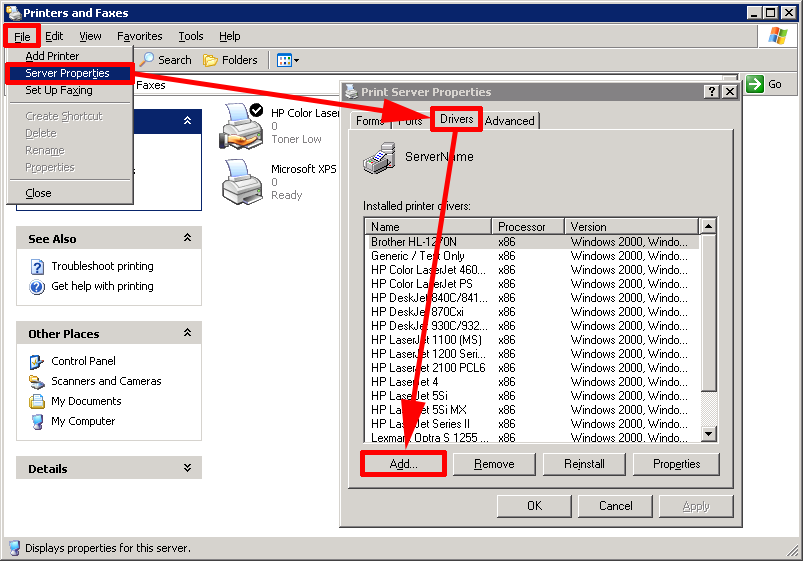803x561 pixels.
Task: Switch to the Forms tab
Action: click(370, 121)
